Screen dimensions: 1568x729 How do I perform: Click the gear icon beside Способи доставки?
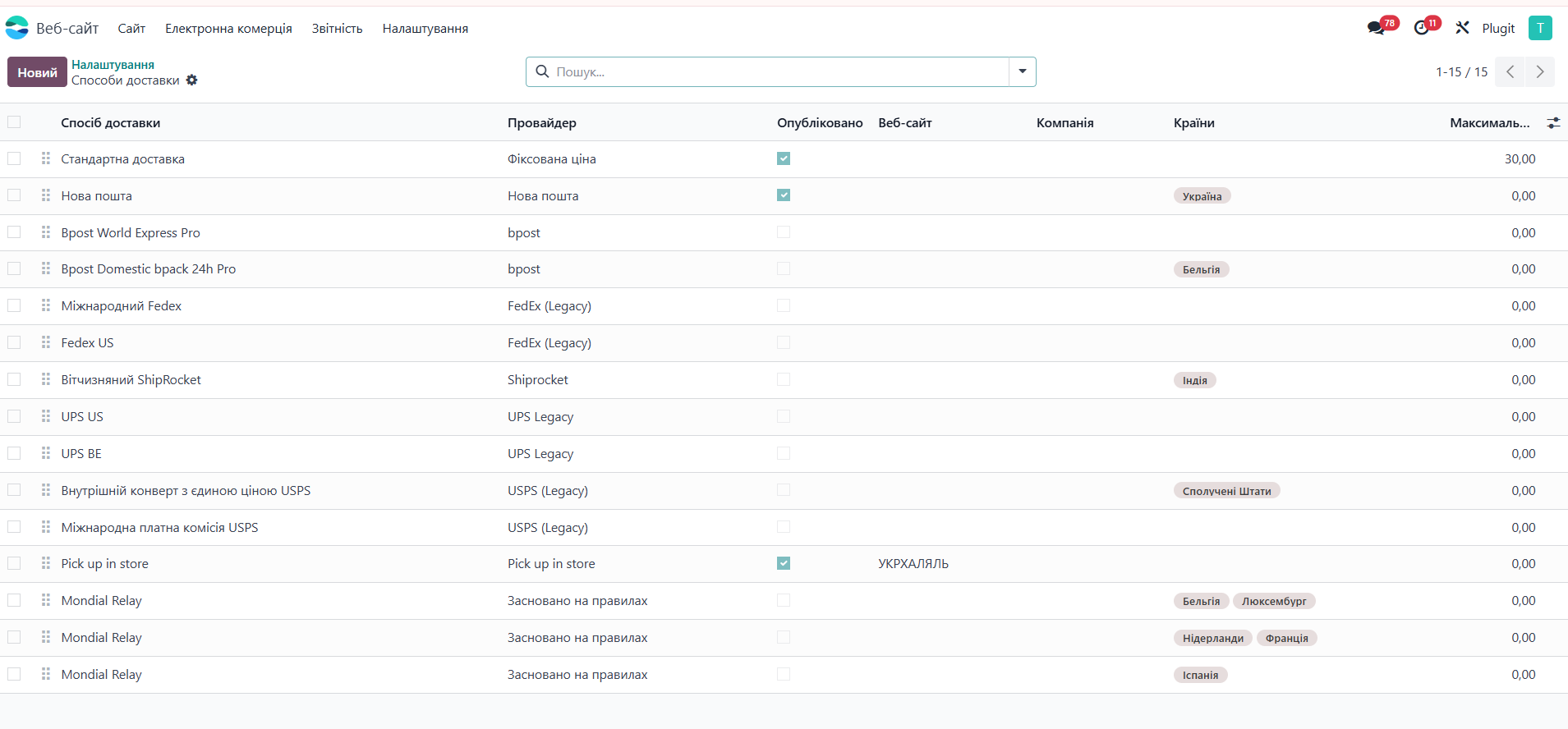click(191, 80)
